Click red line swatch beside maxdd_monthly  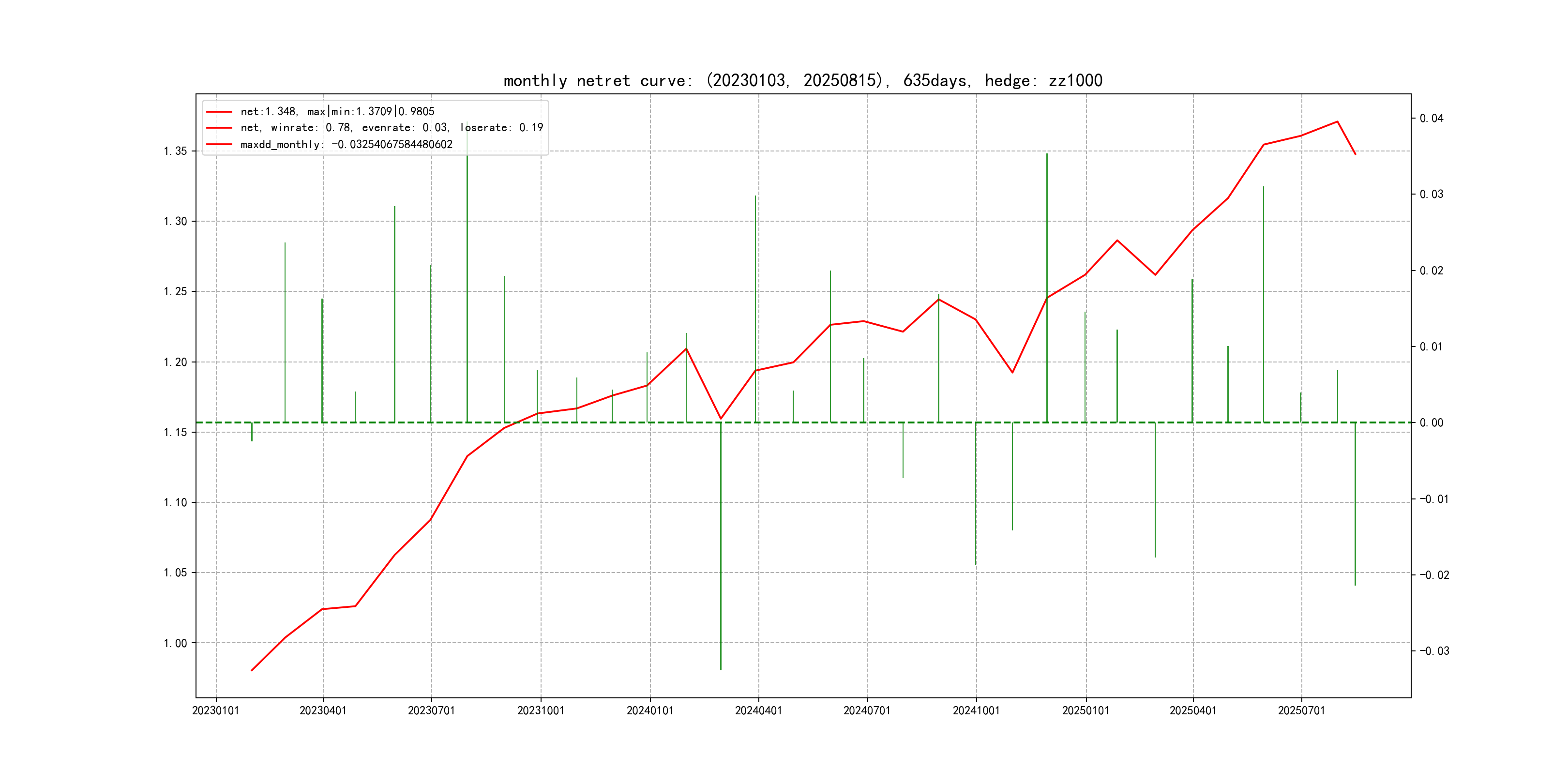[x=219, y=144]
